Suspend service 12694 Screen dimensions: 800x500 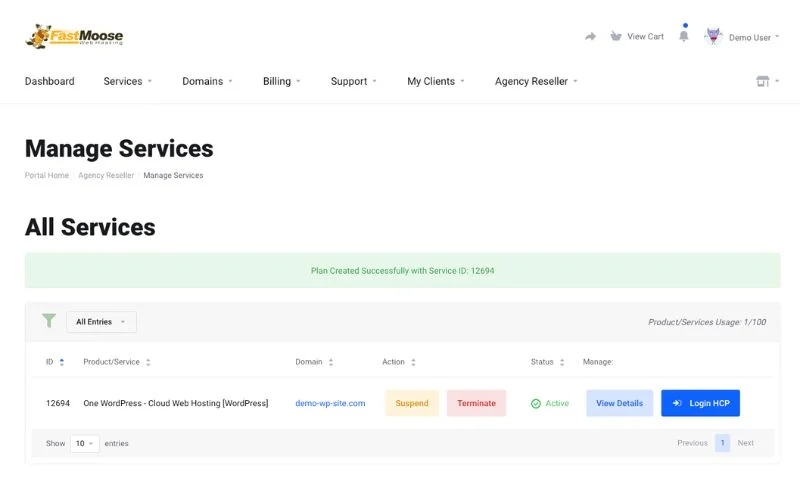412,403
